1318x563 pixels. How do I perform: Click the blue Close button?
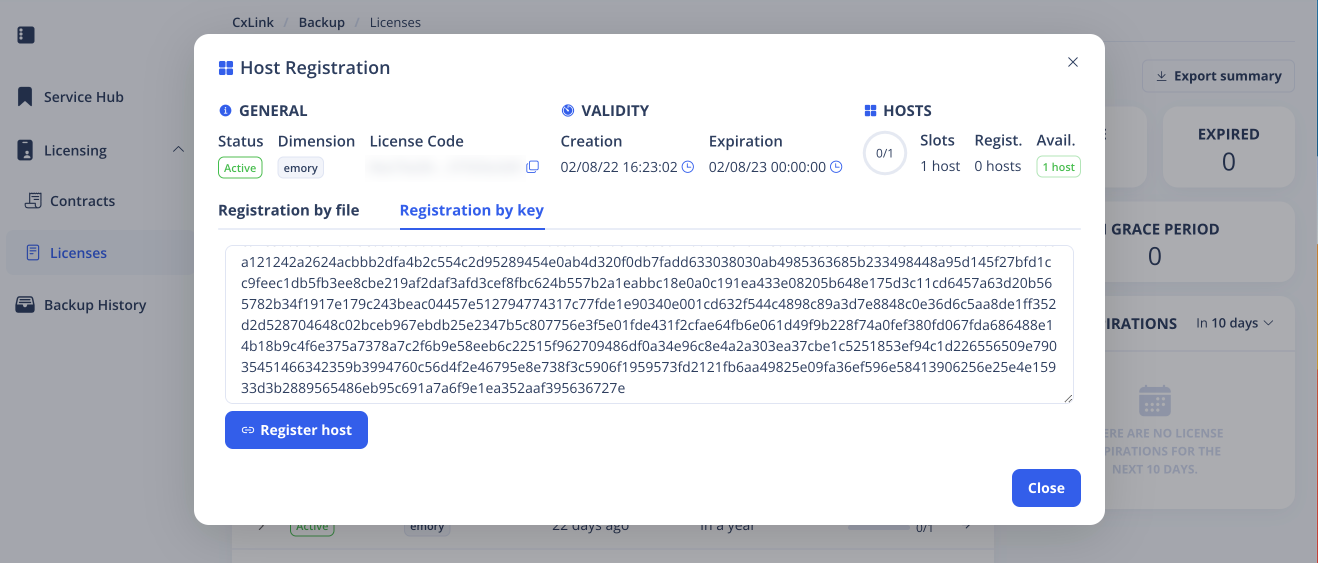coord(1045,488)
